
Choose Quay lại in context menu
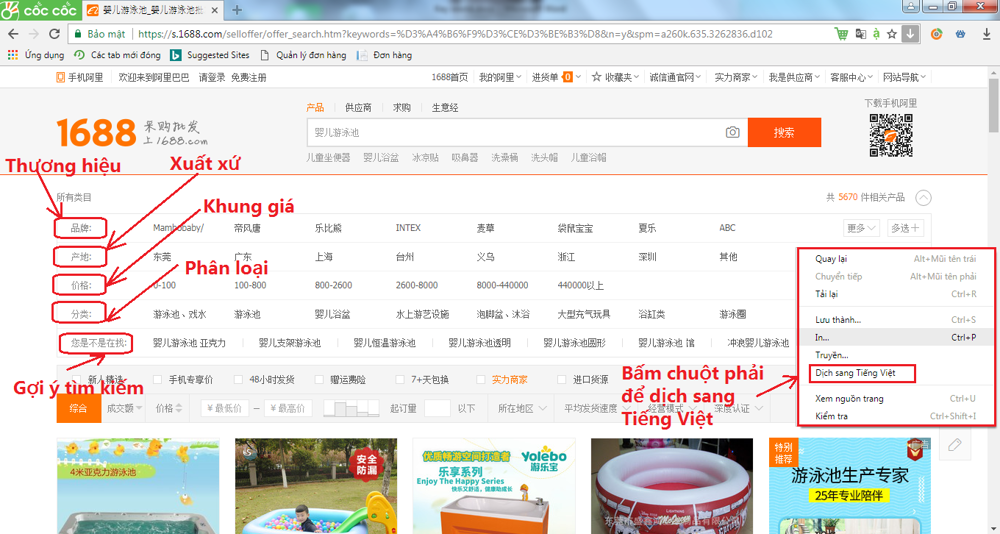[895, 259]
